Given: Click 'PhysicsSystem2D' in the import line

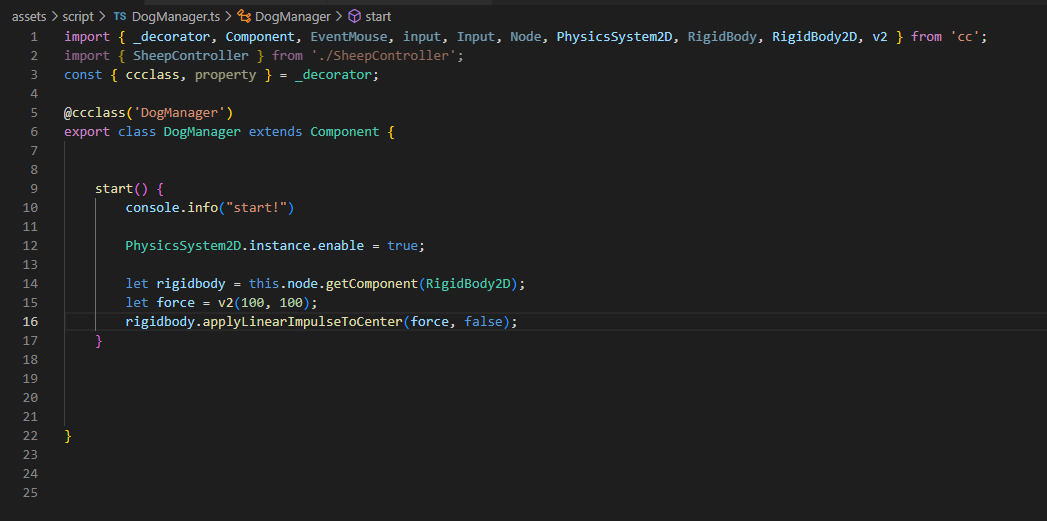Looking at the screenshot, I should click(614, 37).
